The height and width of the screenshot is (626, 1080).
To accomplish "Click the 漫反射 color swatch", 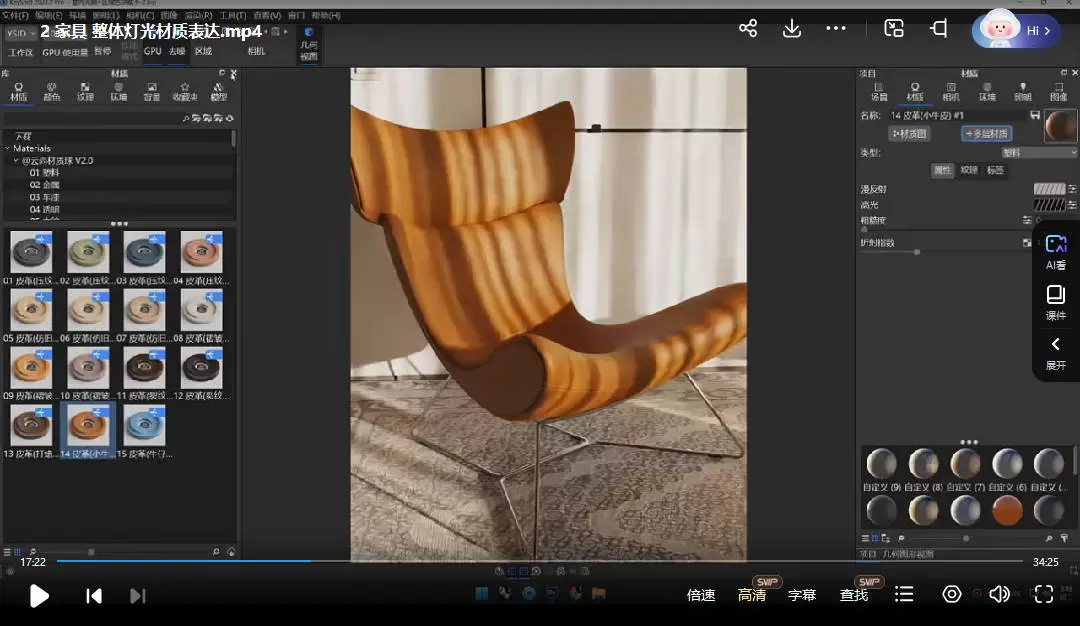I will coord(1049,189).
